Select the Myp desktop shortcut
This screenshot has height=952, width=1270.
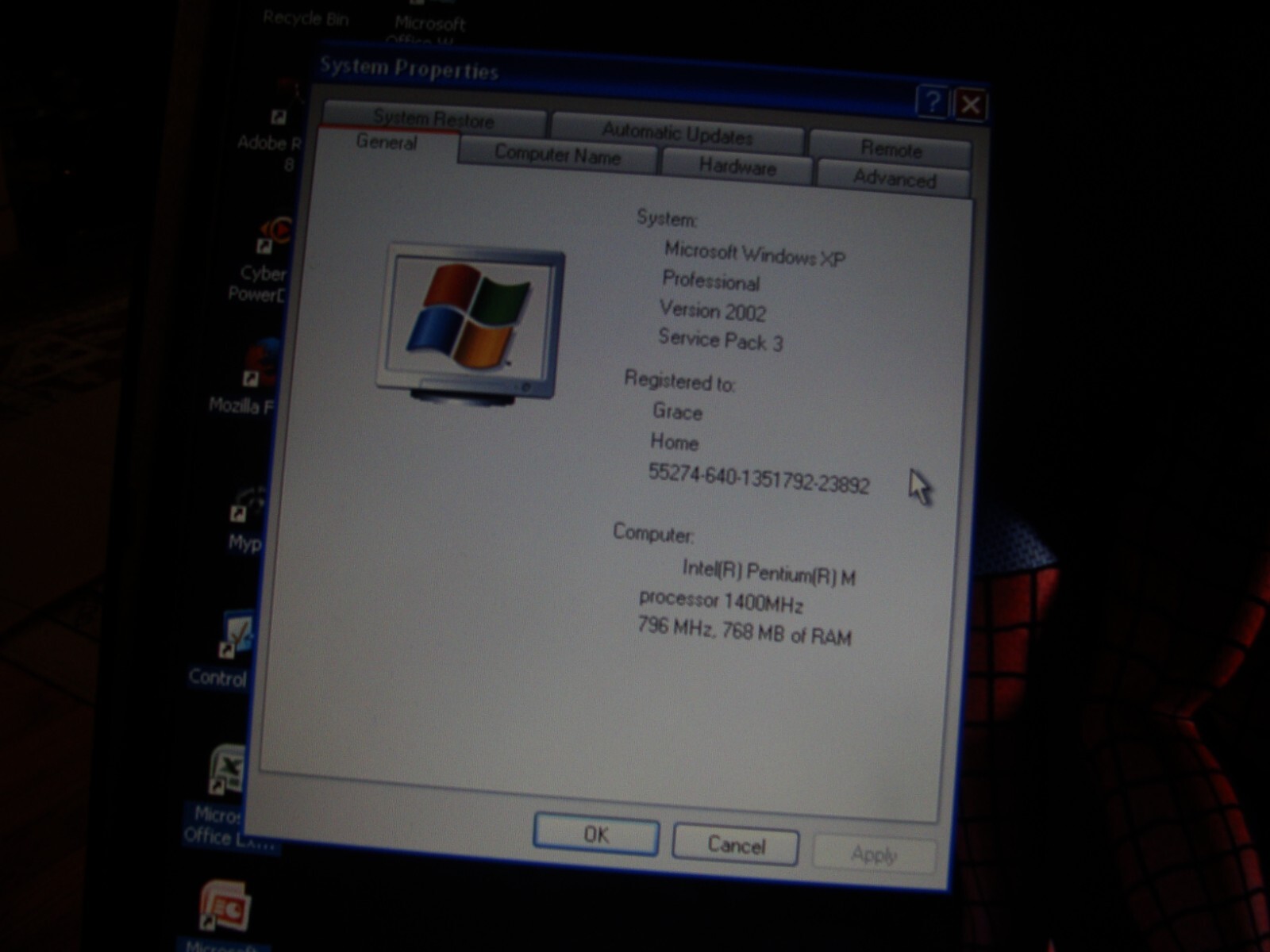tap(248, 520)
